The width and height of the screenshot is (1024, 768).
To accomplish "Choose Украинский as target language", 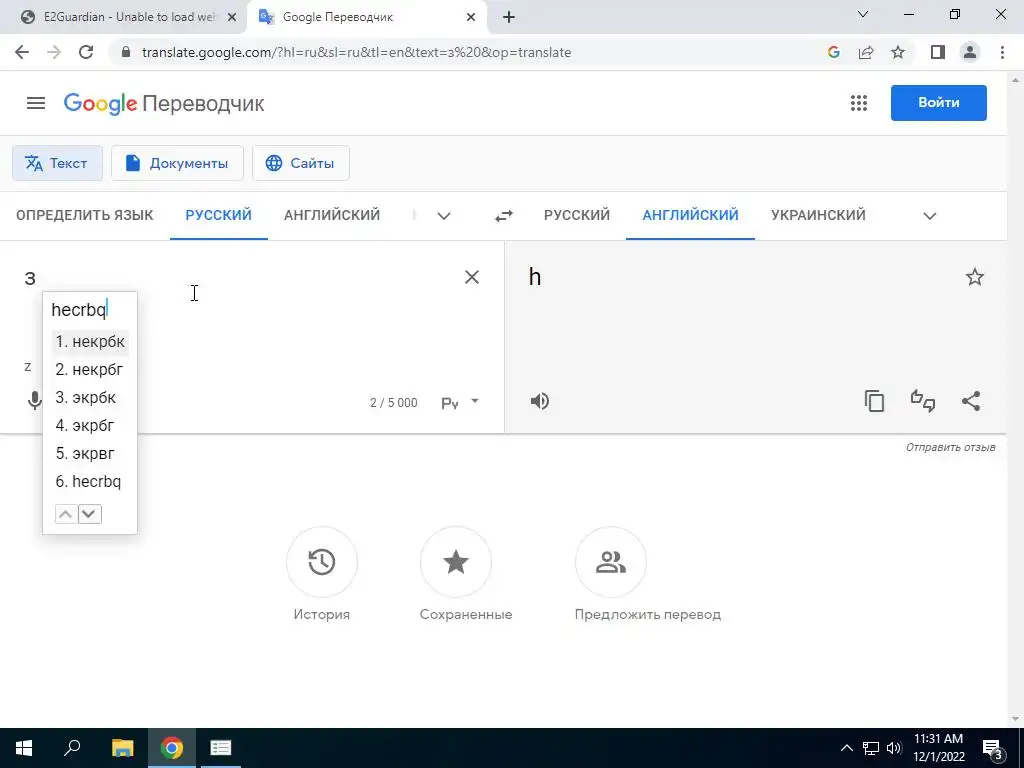I will pos(818,215).
